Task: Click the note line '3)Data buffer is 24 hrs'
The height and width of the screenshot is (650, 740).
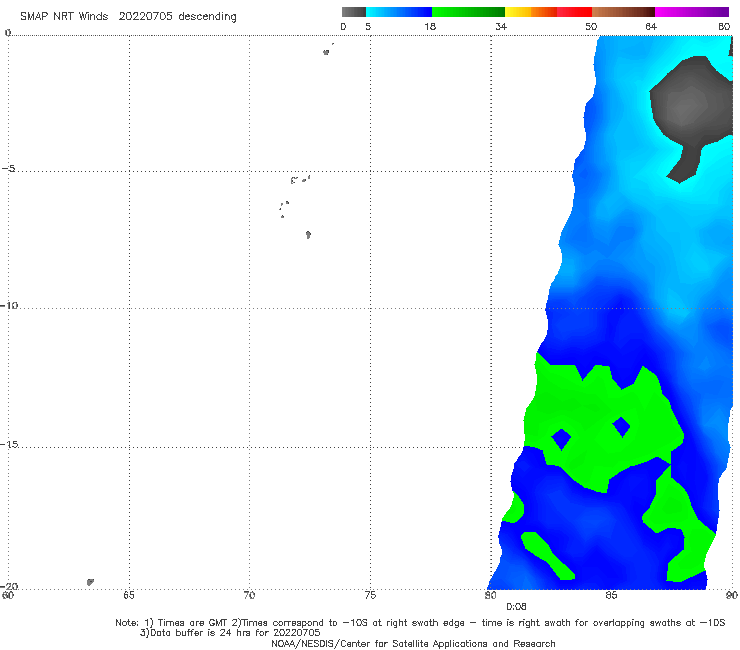Action: point(230,633)
